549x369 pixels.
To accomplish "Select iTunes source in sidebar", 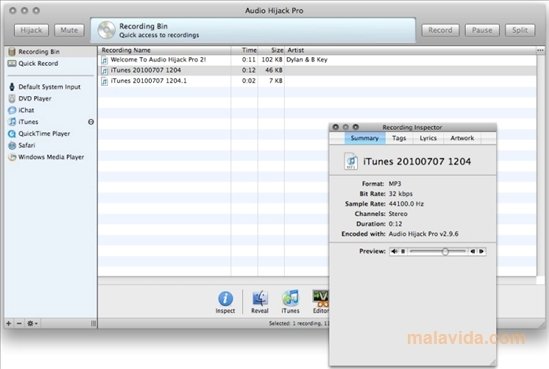I will tap(51, 122).
